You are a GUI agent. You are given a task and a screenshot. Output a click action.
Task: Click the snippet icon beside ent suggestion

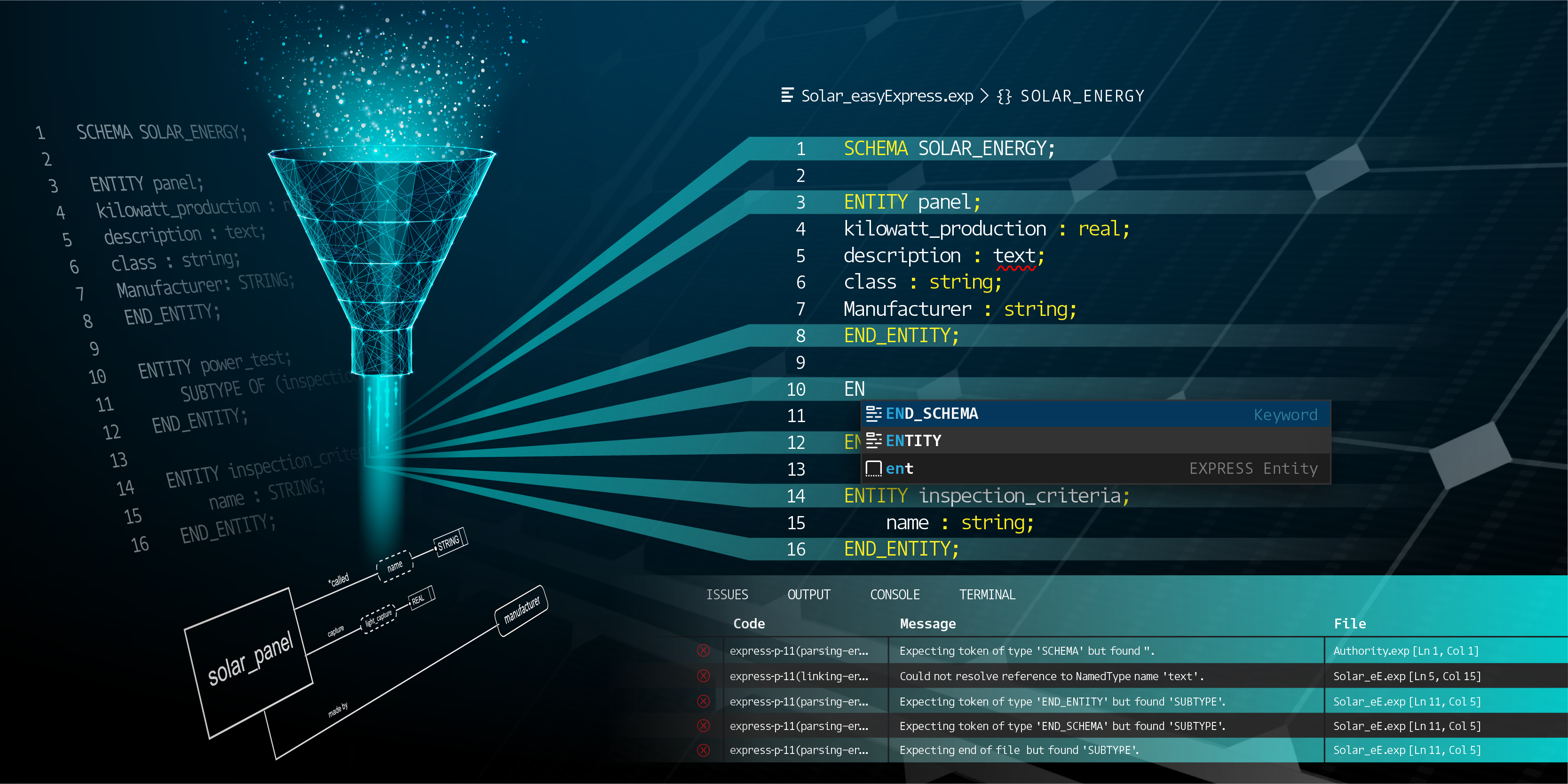pos(873,468)
